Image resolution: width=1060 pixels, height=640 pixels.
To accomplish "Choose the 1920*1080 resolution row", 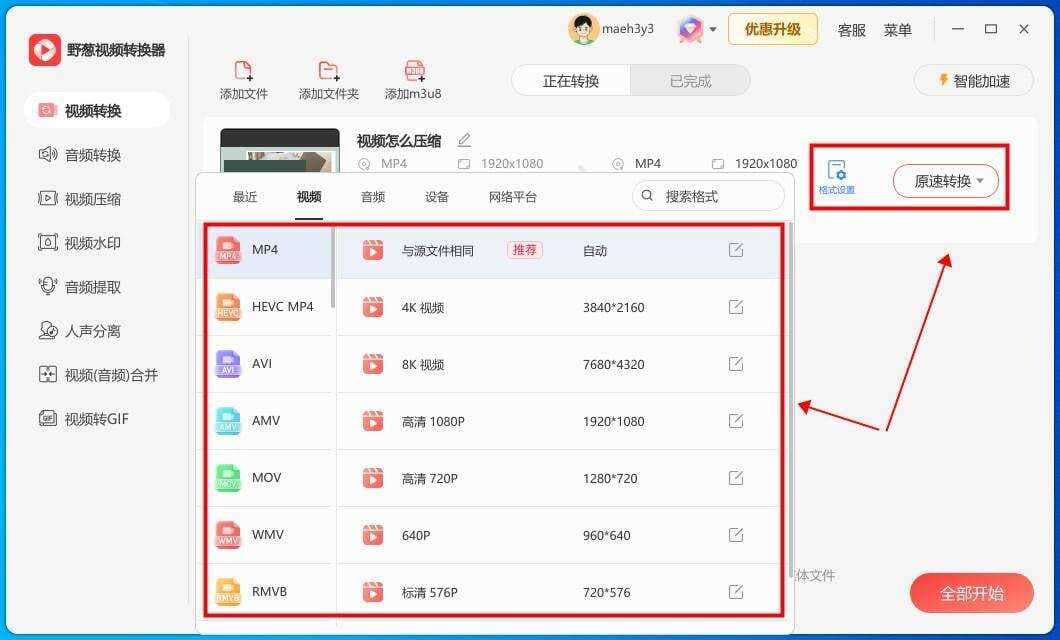I will pyautogui.click(x=559, y=421).
